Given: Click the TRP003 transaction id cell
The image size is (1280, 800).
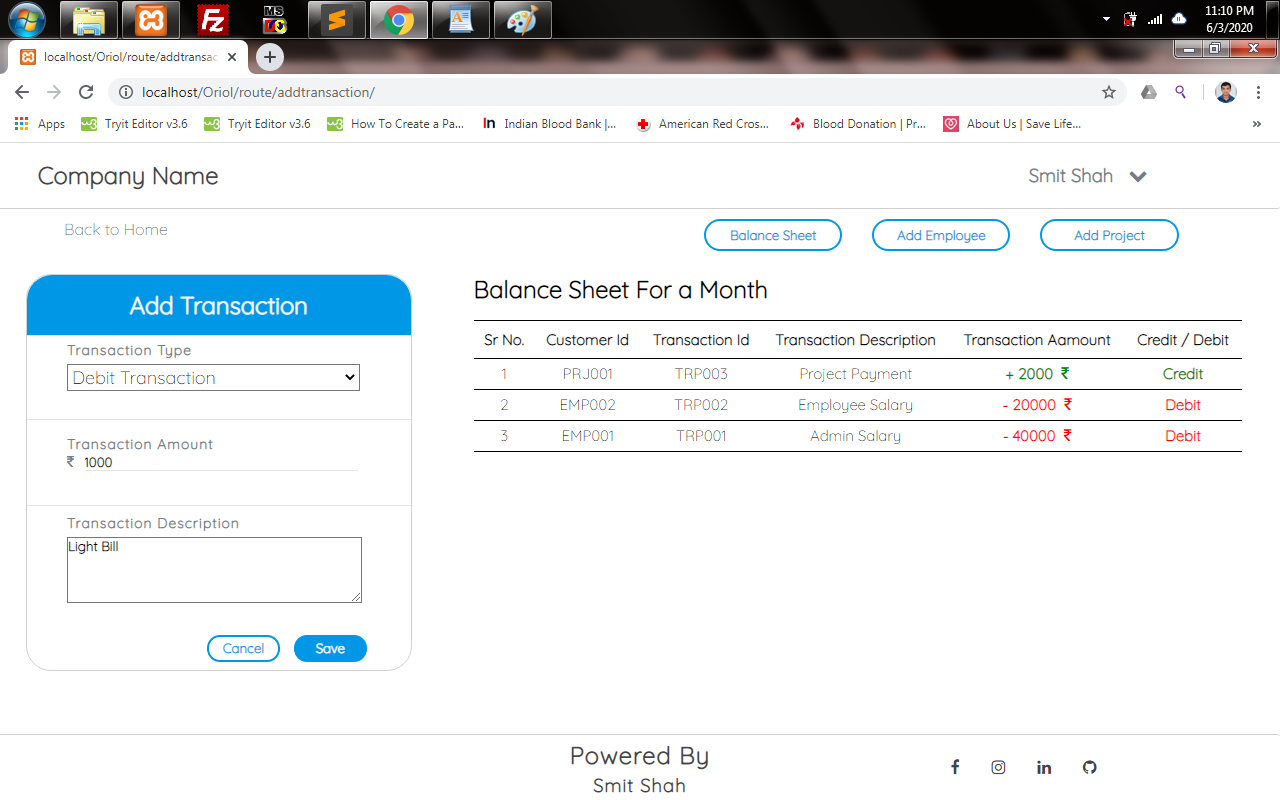Looking at the screenshot, I should tap(701, 374).
